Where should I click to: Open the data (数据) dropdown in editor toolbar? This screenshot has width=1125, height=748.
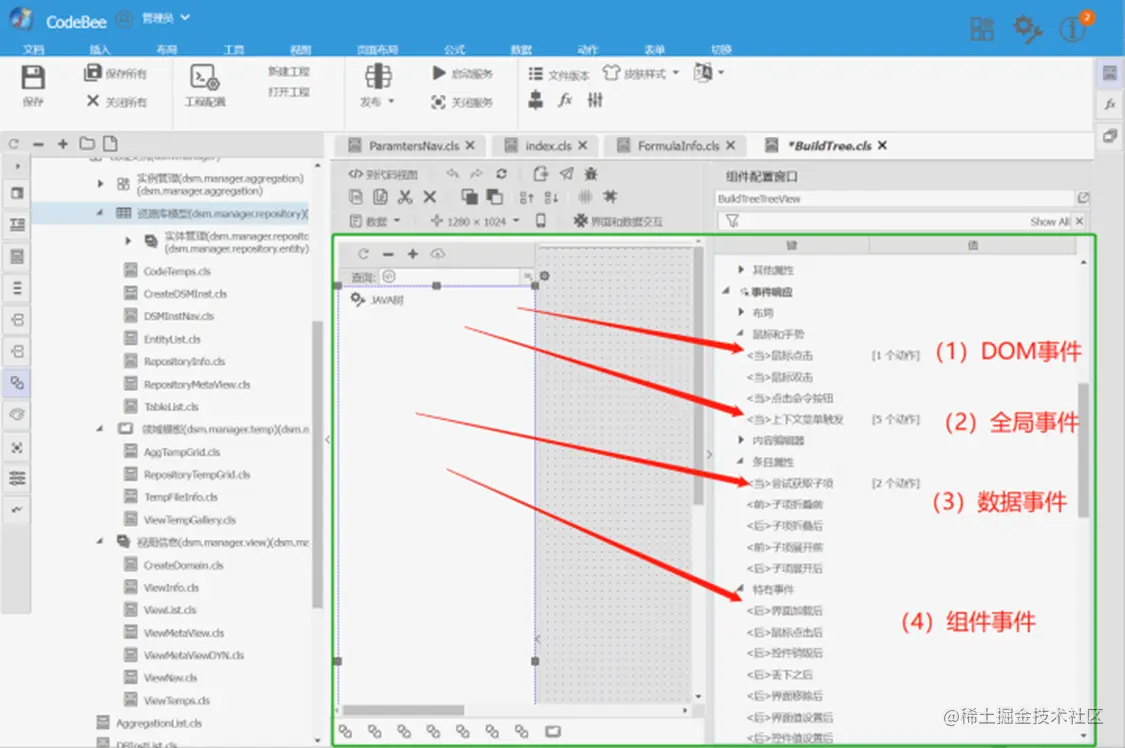[x=375, y=221]
